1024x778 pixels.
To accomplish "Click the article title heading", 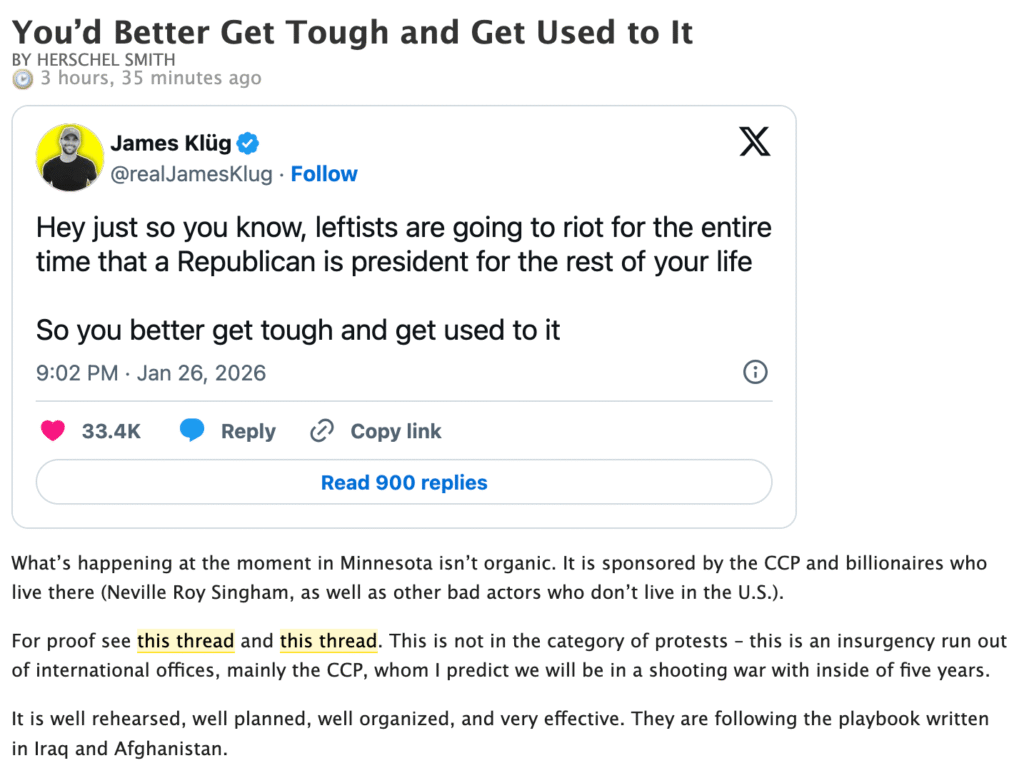I will [352, 31].
